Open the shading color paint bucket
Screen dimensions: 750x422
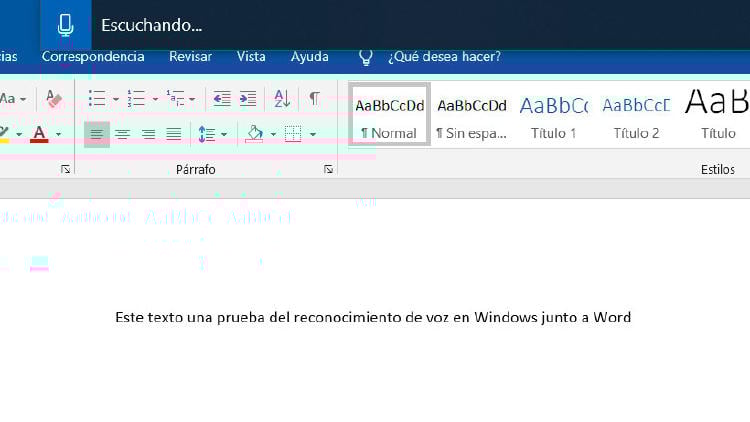click(254, 133)
